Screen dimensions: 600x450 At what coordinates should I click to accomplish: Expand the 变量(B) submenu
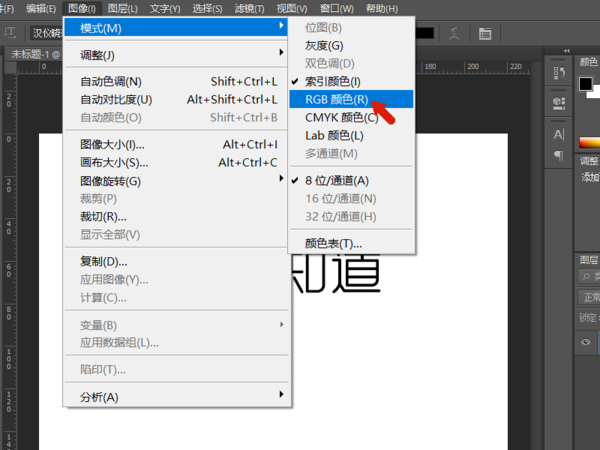click(x=176, y=325)
